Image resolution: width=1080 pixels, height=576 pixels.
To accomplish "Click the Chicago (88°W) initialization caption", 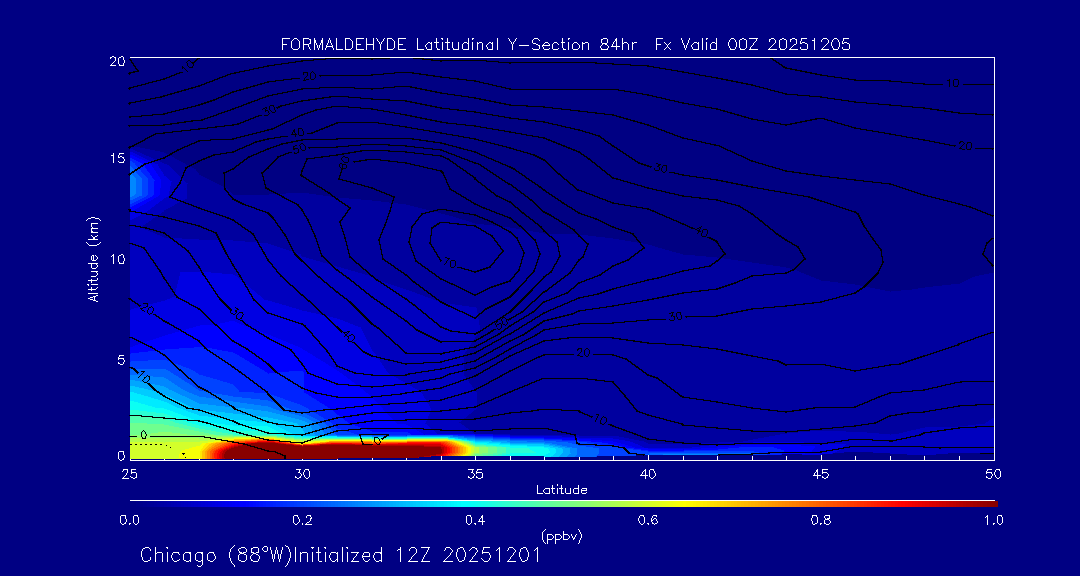I will [x=340, y=555].
